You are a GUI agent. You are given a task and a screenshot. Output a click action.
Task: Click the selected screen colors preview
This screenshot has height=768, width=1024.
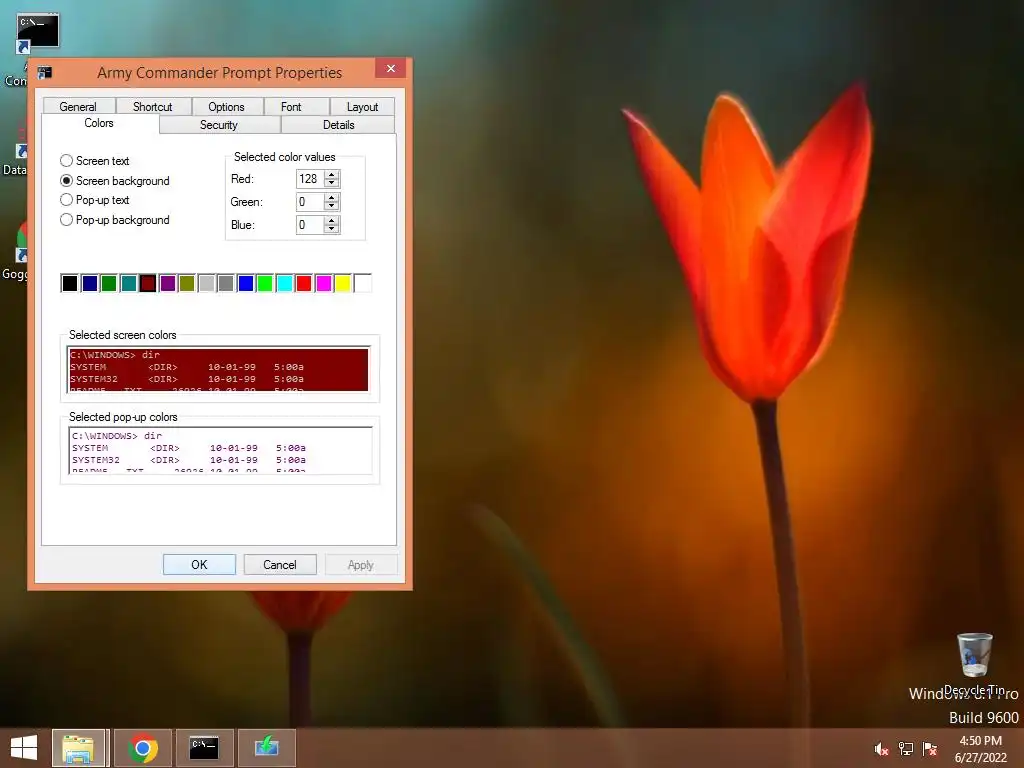point(219,370)
